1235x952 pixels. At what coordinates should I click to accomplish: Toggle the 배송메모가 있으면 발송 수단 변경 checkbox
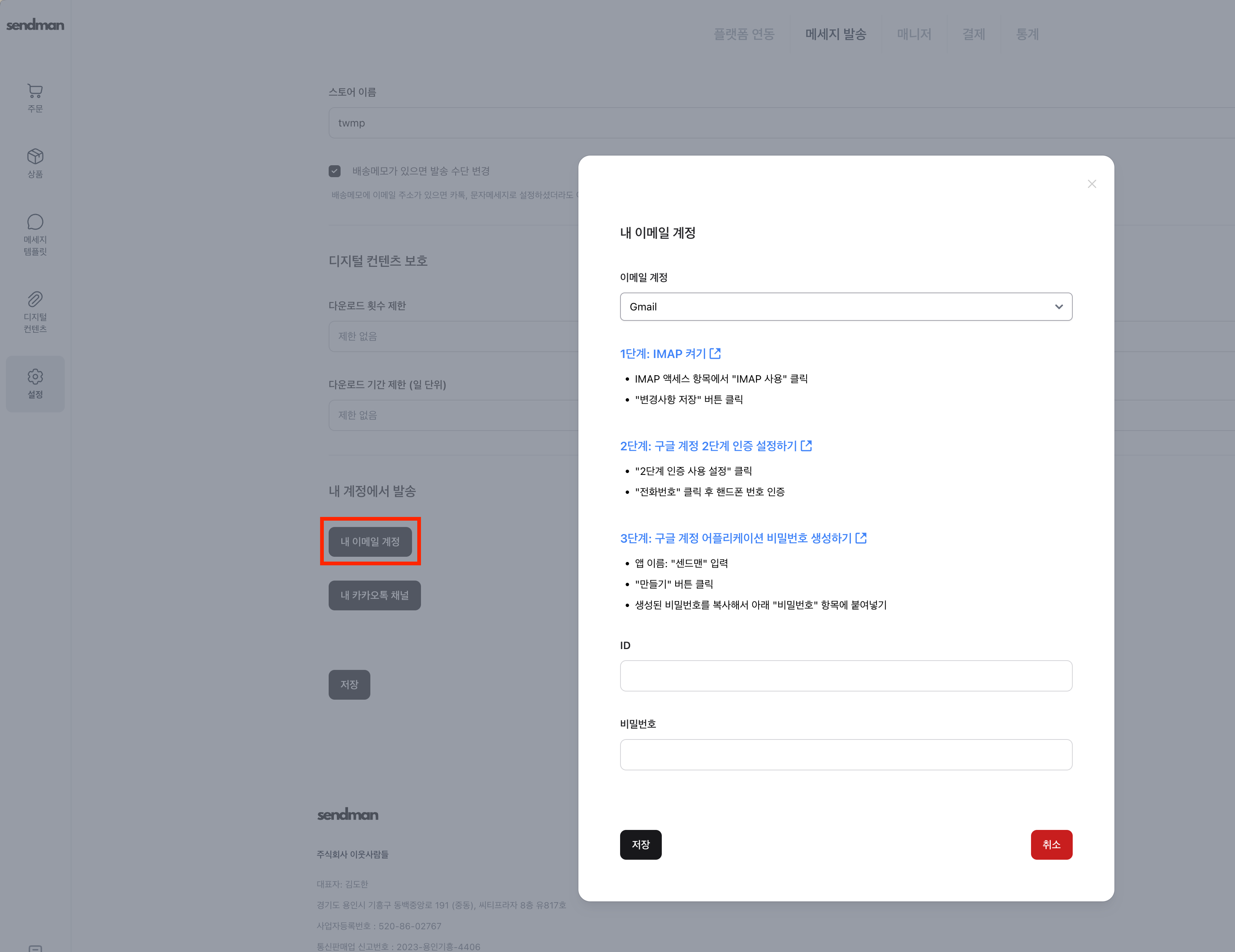[x=335, y=171]
